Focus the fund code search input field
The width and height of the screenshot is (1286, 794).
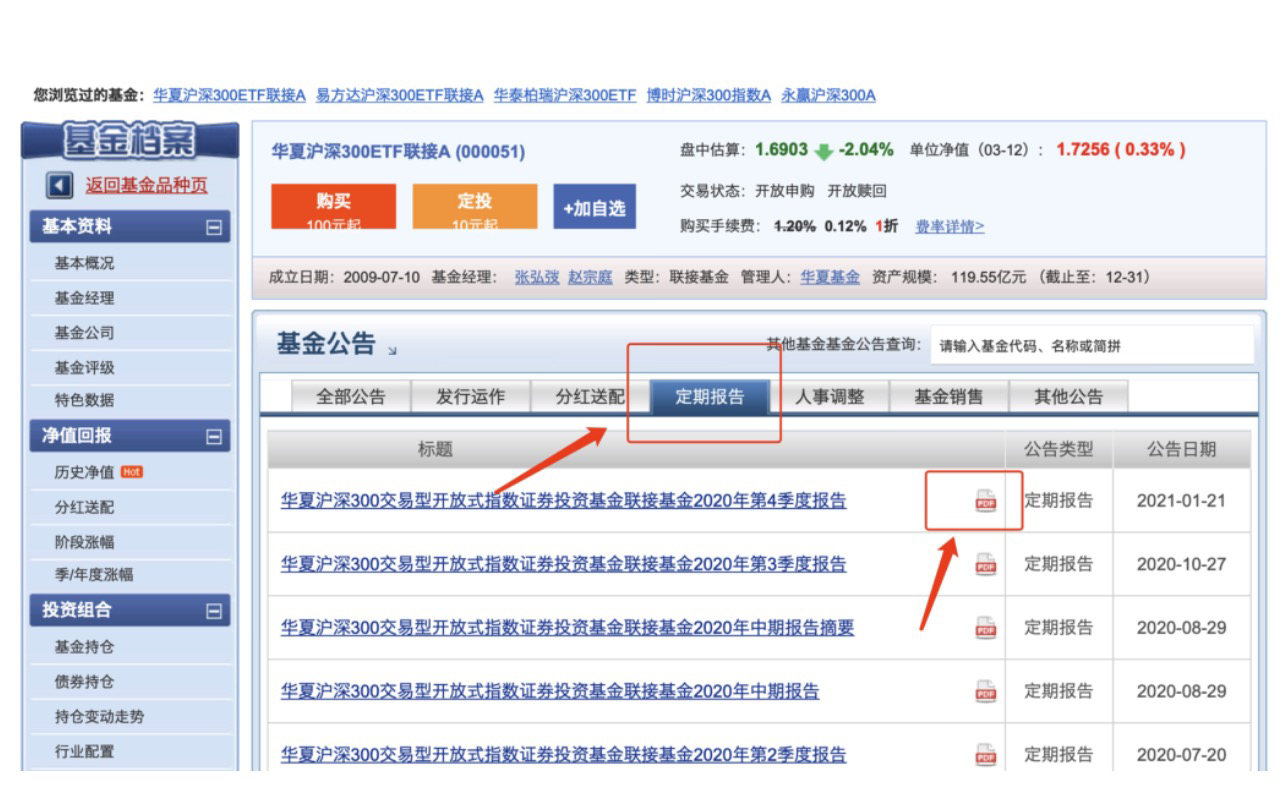[1092, 346]
